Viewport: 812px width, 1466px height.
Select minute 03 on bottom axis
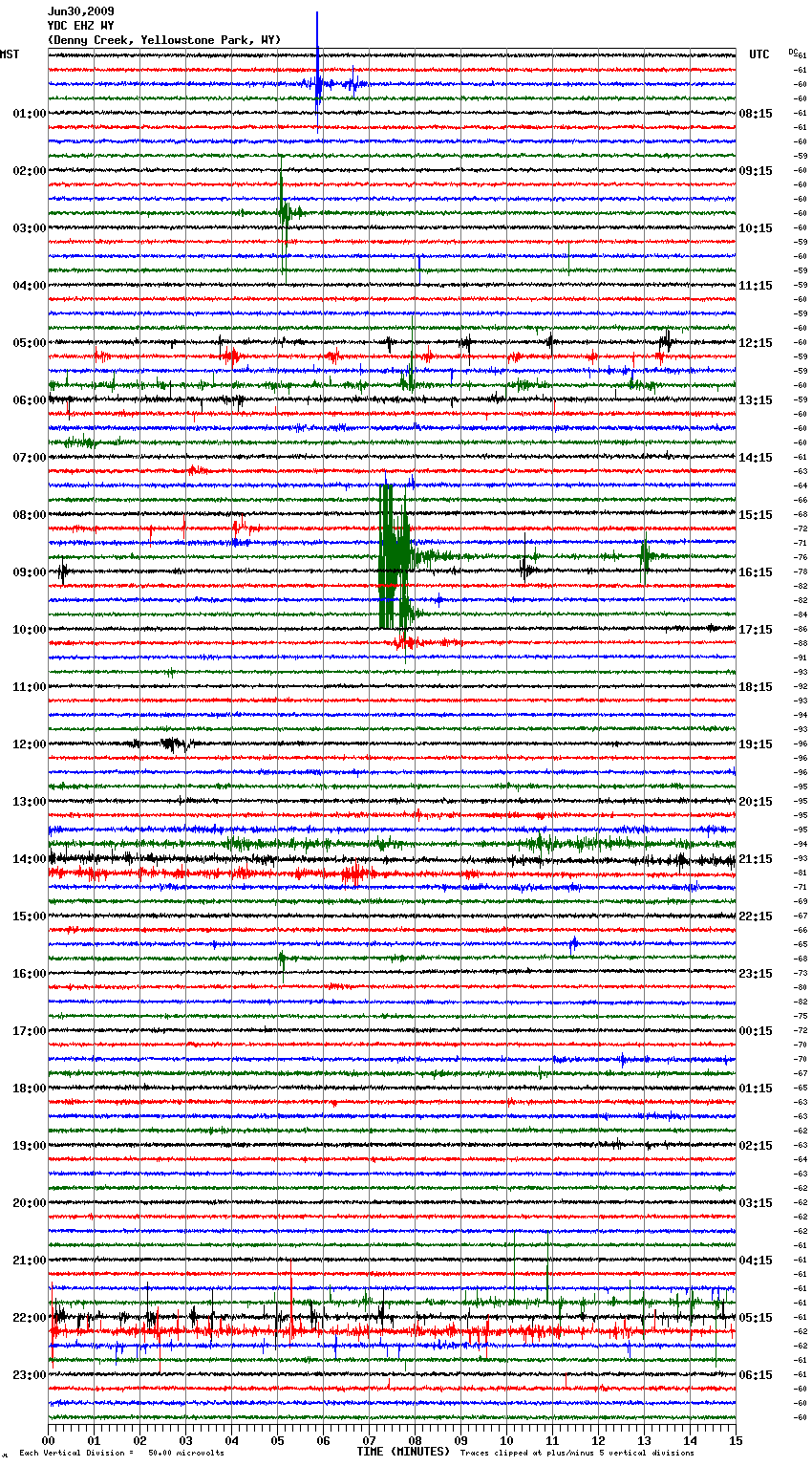click(x=186, y=1440)
